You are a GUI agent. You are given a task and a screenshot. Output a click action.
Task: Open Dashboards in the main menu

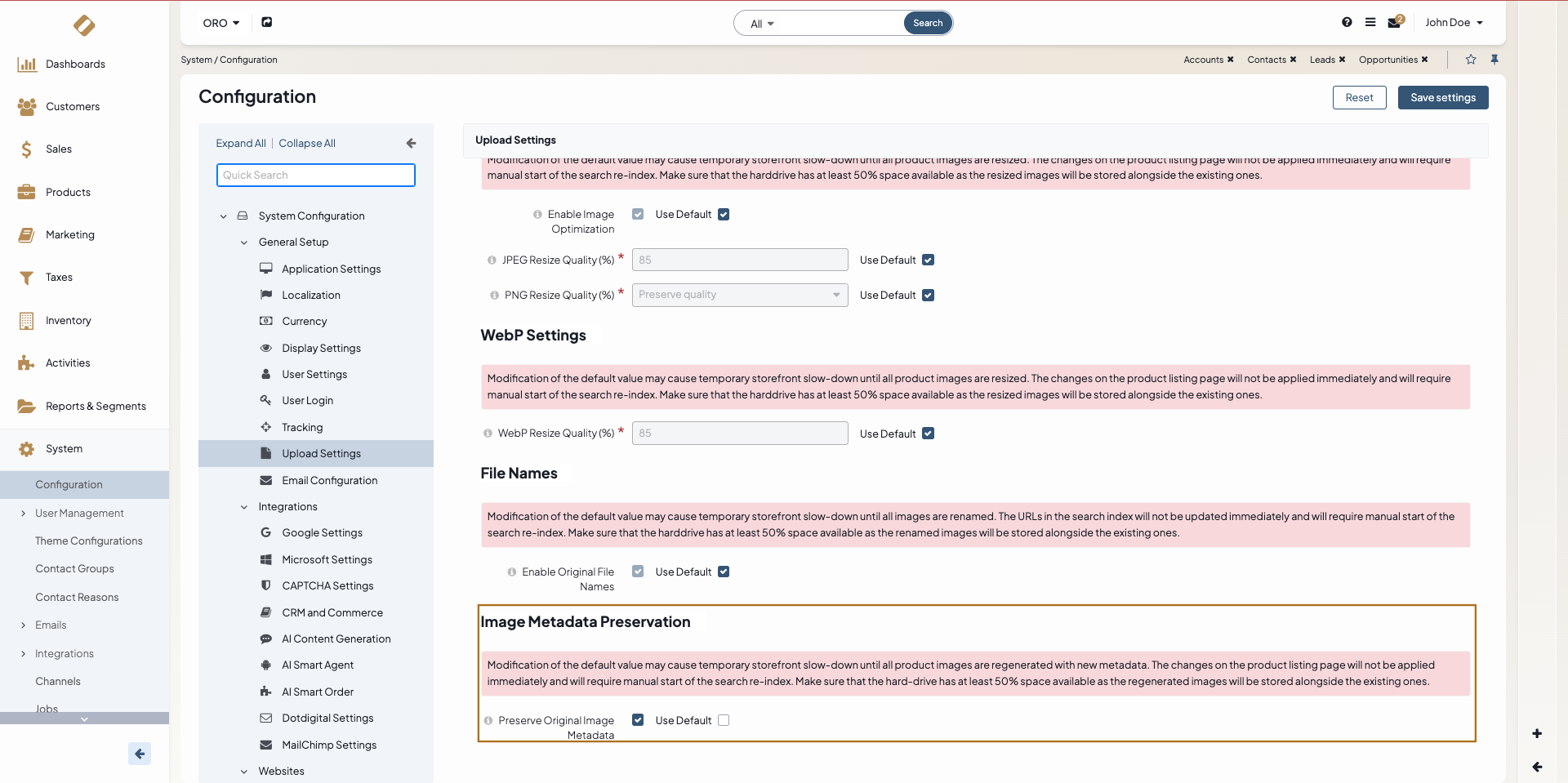click(x=75, y=65)
